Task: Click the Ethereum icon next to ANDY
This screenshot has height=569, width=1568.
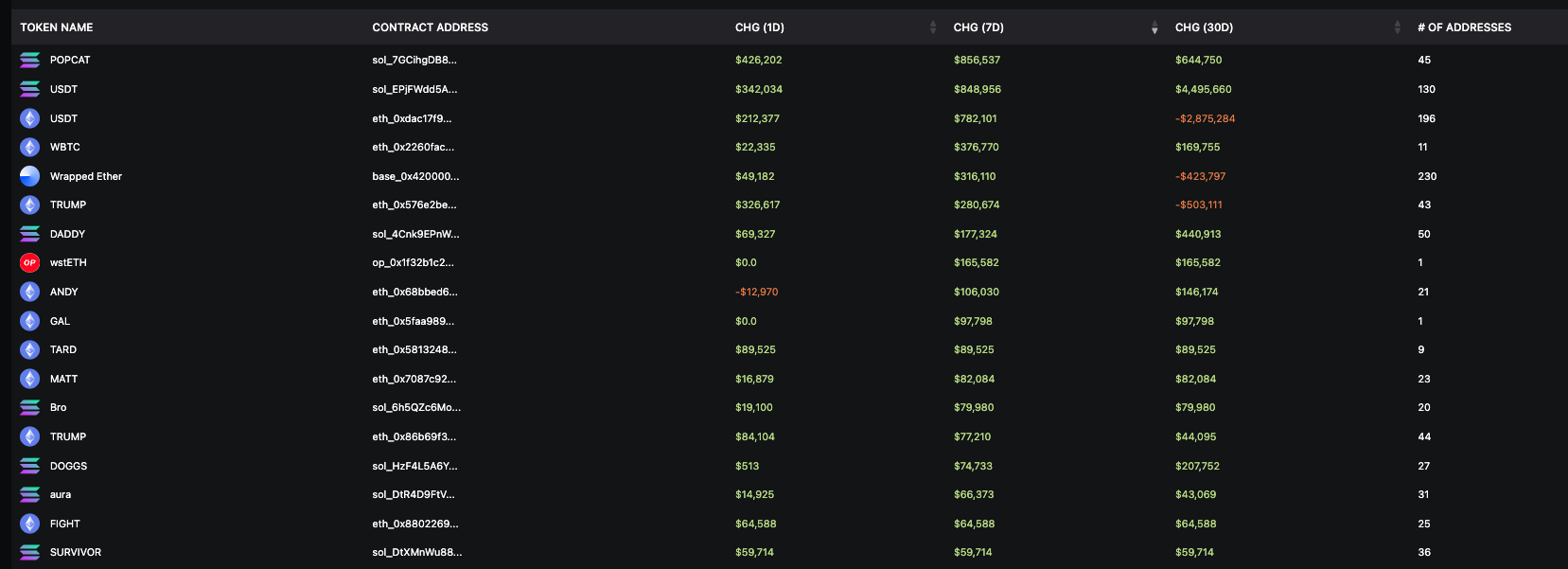Action: (30, 292)
